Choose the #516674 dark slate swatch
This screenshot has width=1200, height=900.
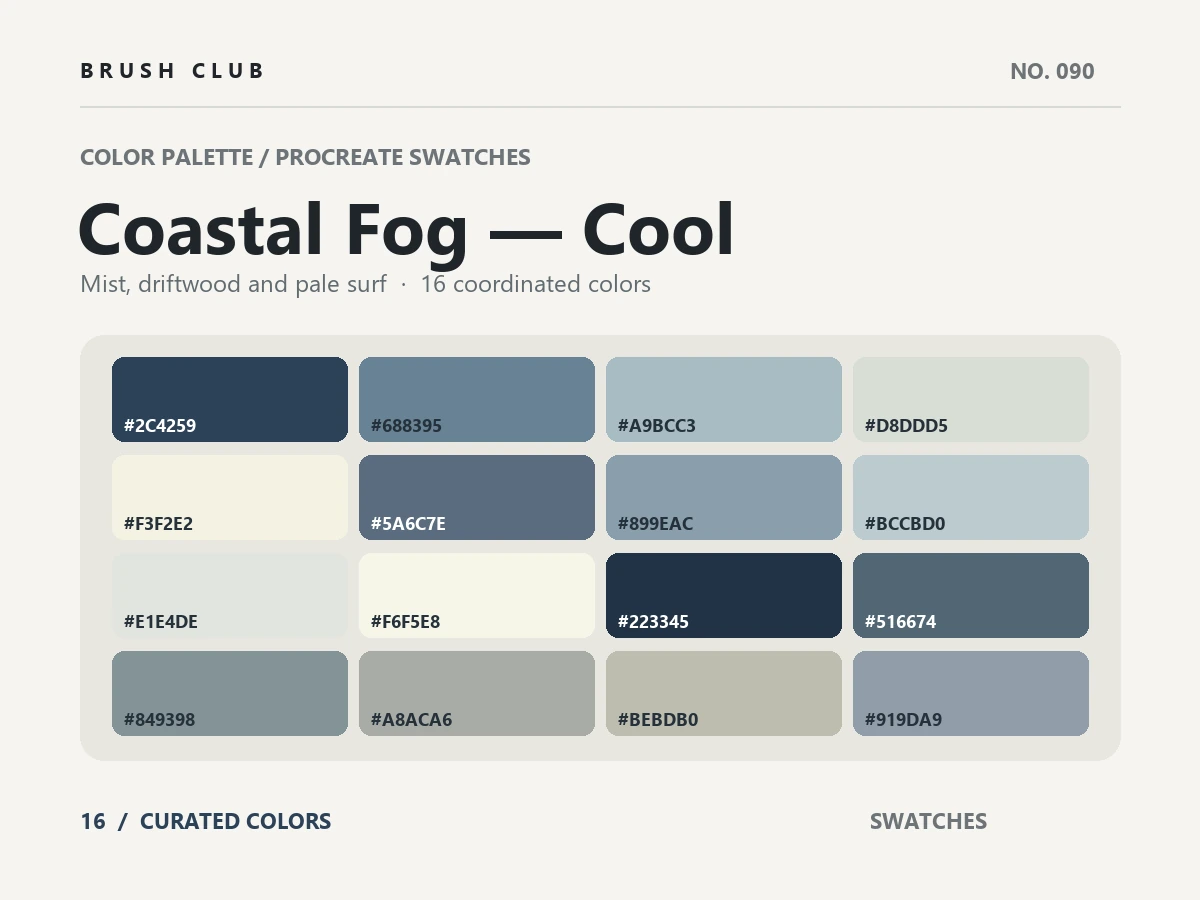pos(971,595)
